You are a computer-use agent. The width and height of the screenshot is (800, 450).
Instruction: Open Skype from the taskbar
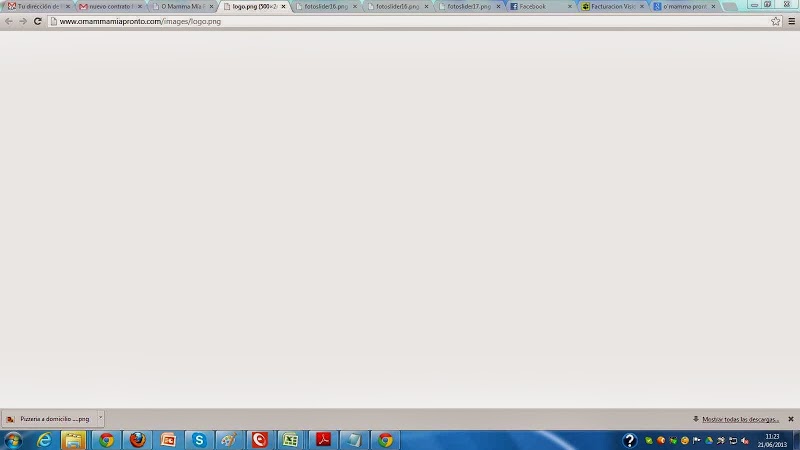pos(199,440)
